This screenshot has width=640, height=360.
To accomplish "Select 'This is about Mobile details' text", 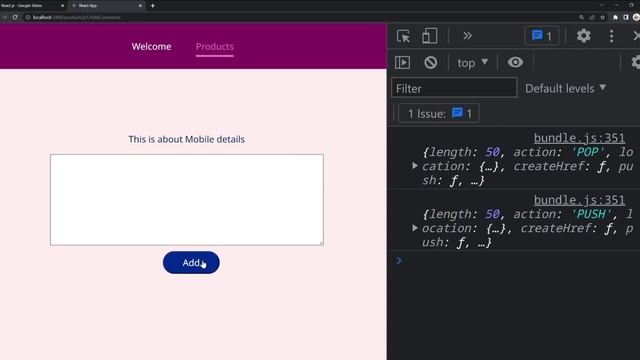I will 187,139.
